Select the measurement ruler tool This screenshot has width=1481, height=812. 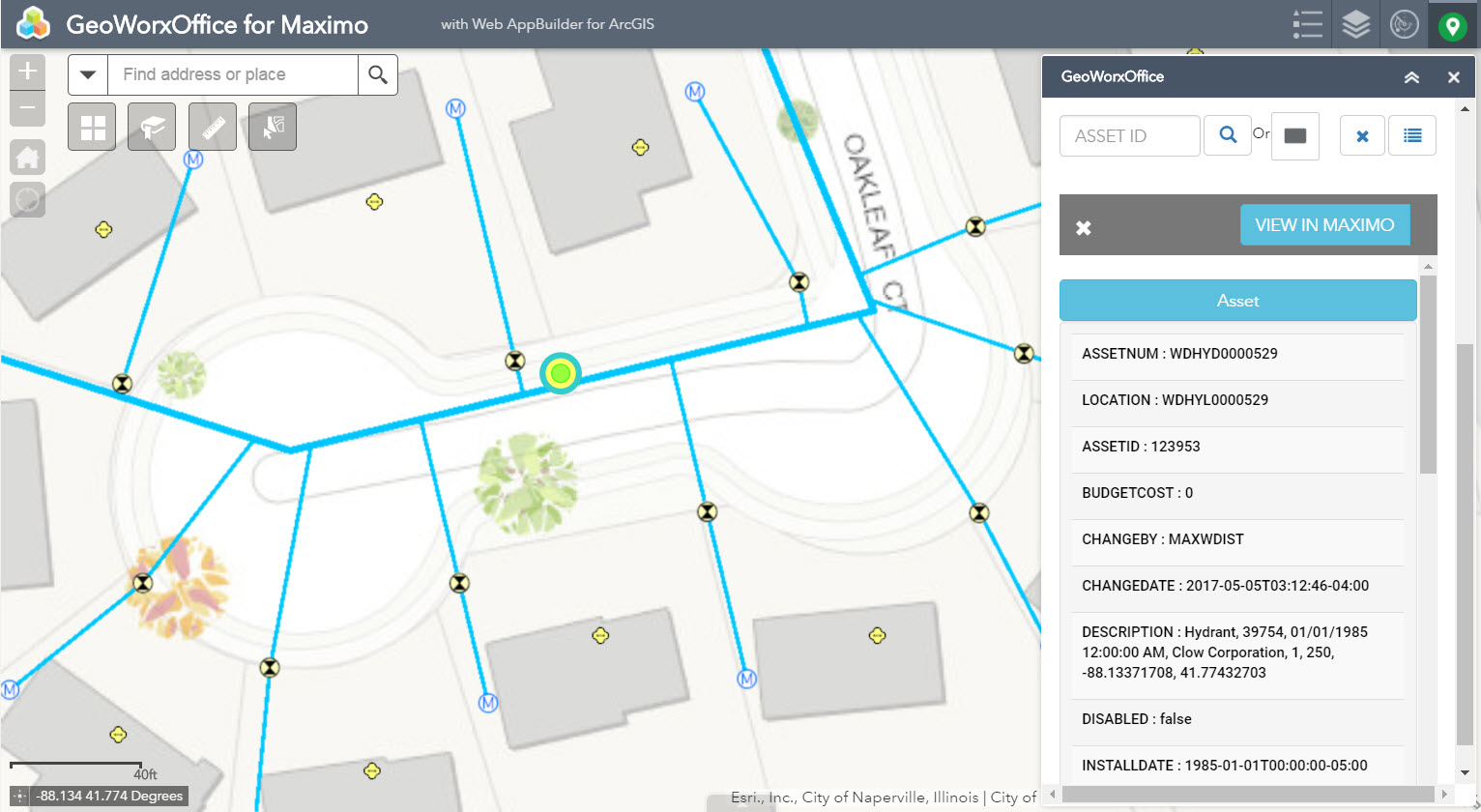213,128
